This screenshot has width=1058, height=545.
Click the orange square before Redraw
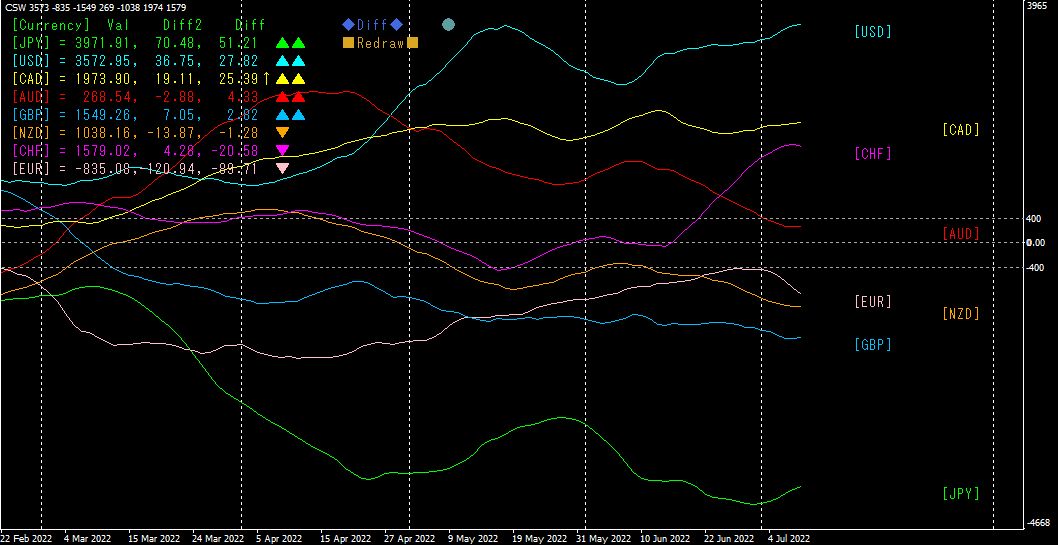349,43
